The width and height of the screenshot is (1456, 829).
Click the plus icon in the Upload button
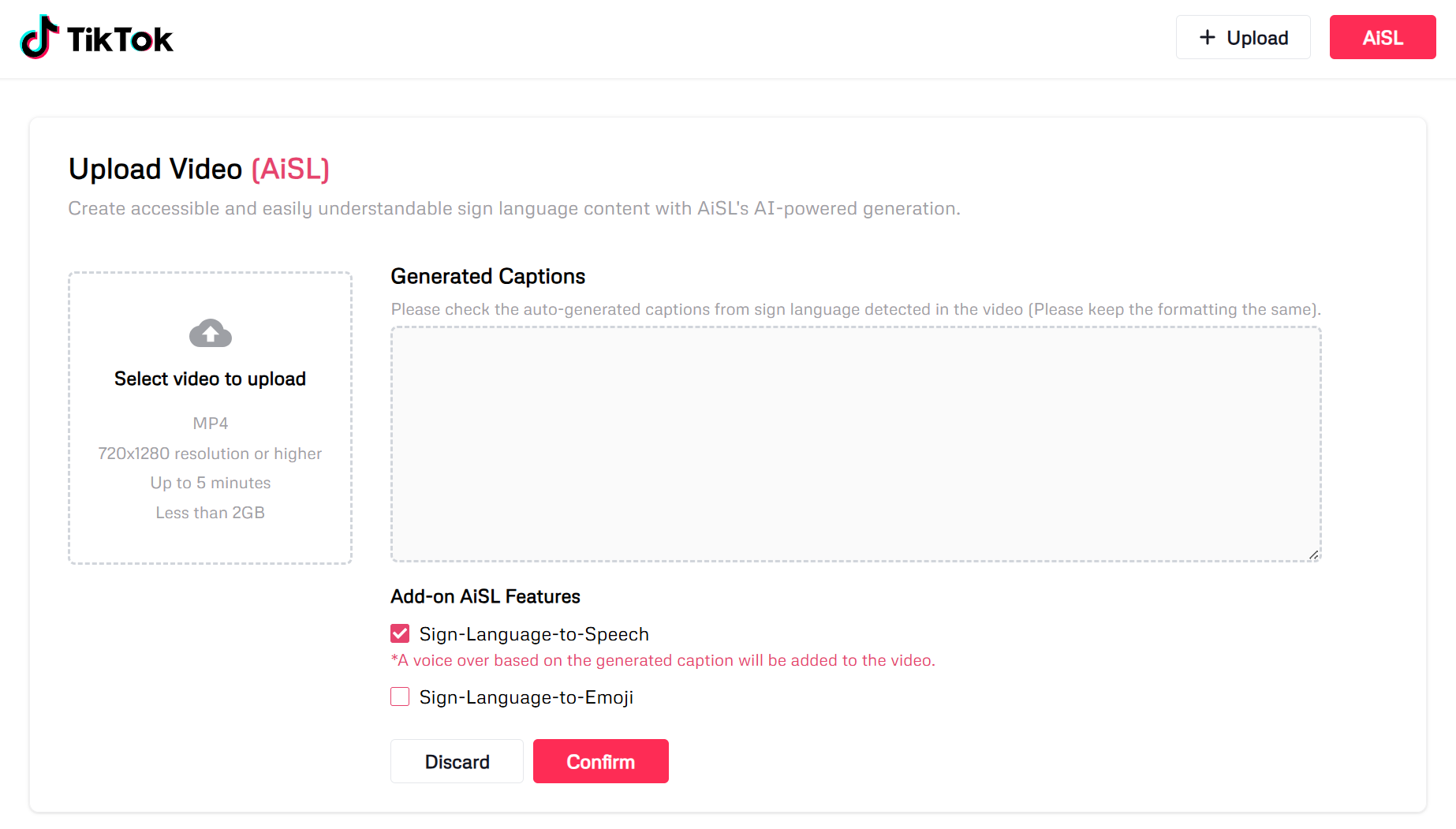pos(1207,37)
